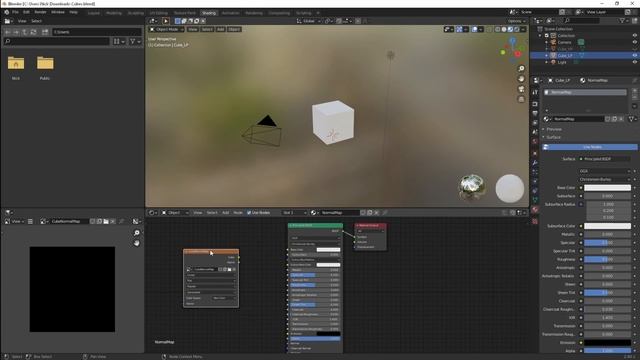Click the Add menu in node editor header
Image resolution: width=640 pixels, height=360 pixels.
pos(225,213)
